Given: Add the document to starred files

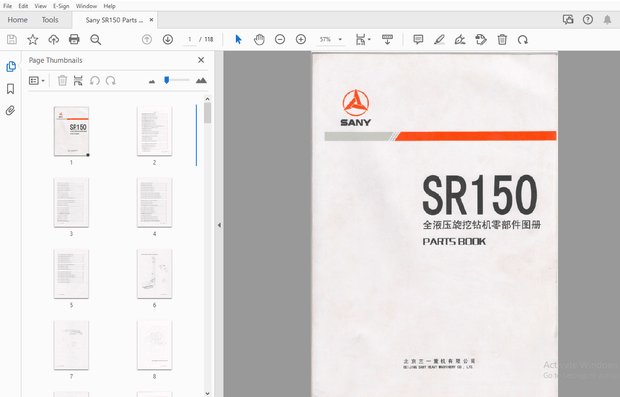Looking at the screenshot, I should [x=32, y=40].
